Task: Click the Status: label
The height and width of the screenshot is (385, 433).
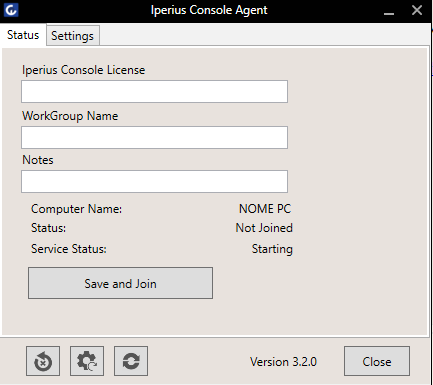Action: [48, 228]
